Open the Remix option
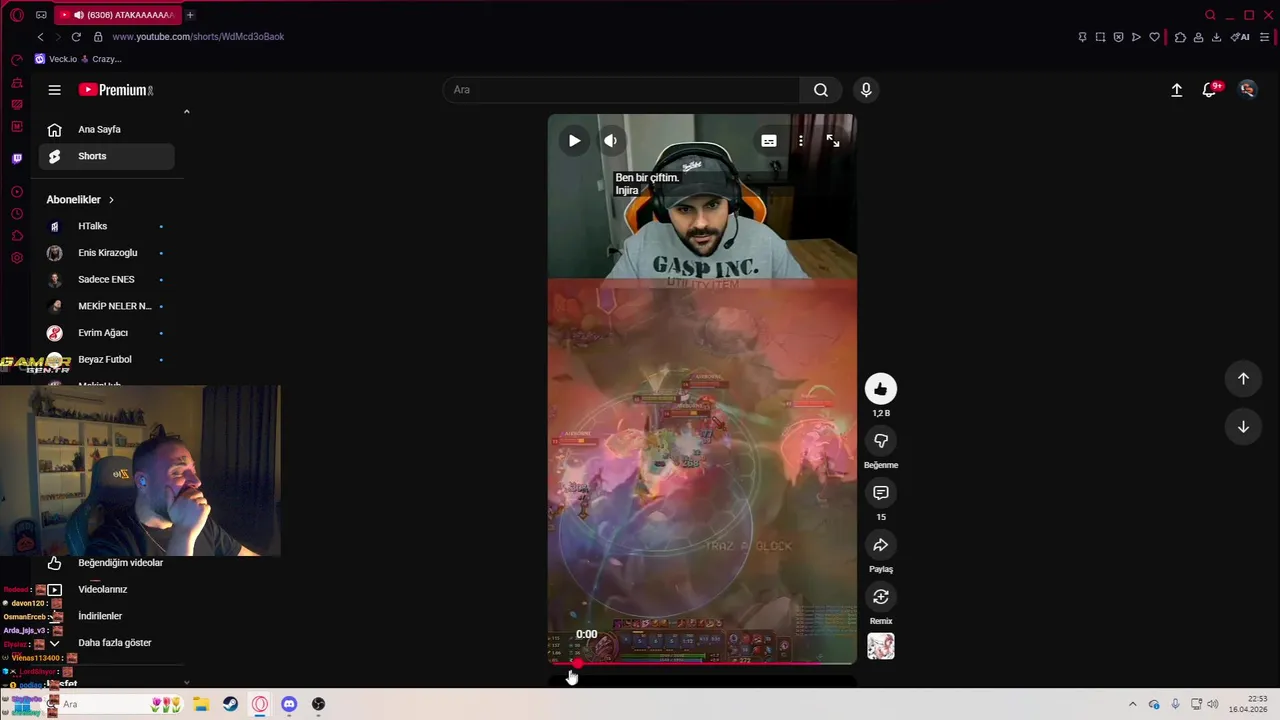 [881, 597]
